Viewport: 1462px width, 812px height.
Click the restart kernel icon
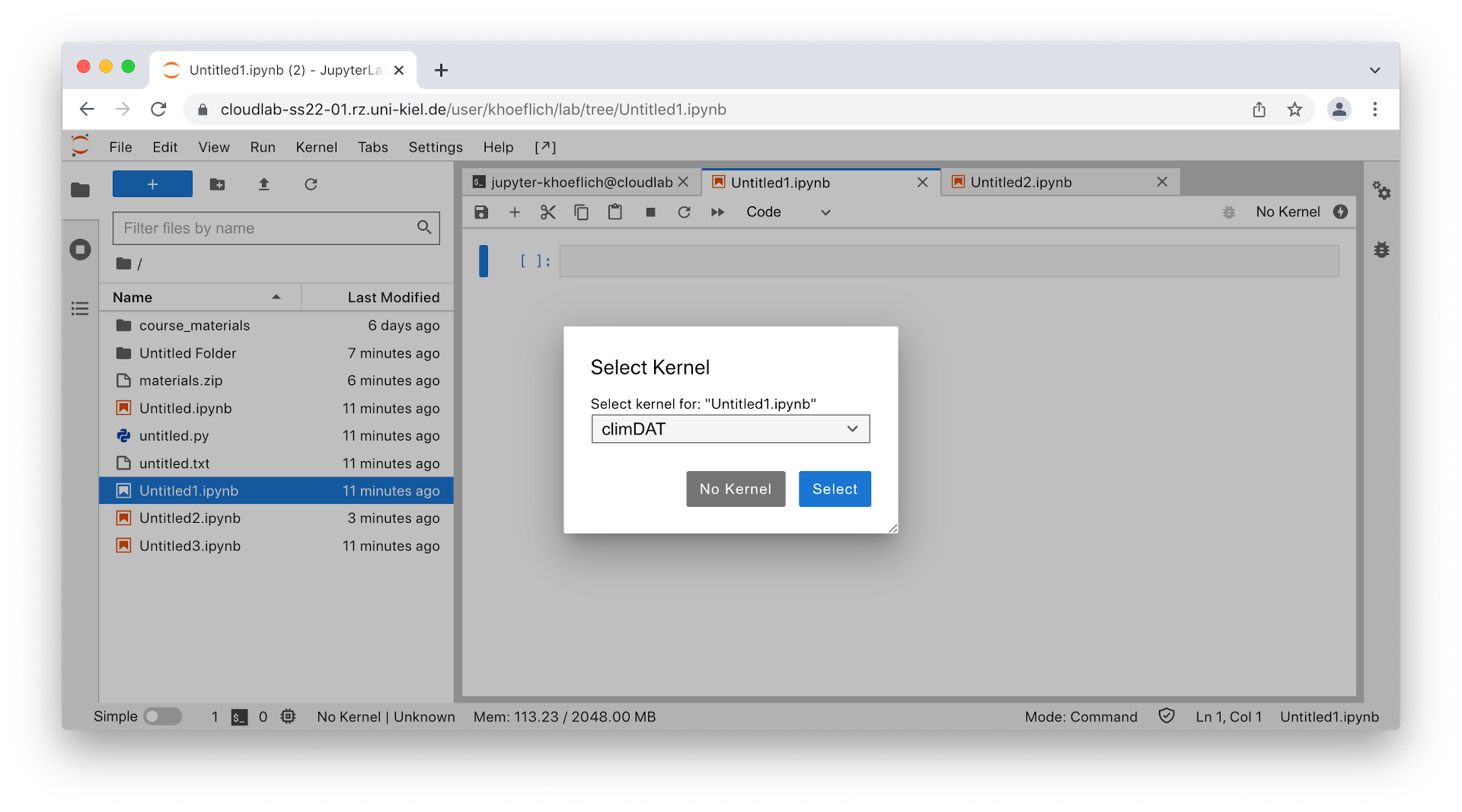tap(684, 212)
